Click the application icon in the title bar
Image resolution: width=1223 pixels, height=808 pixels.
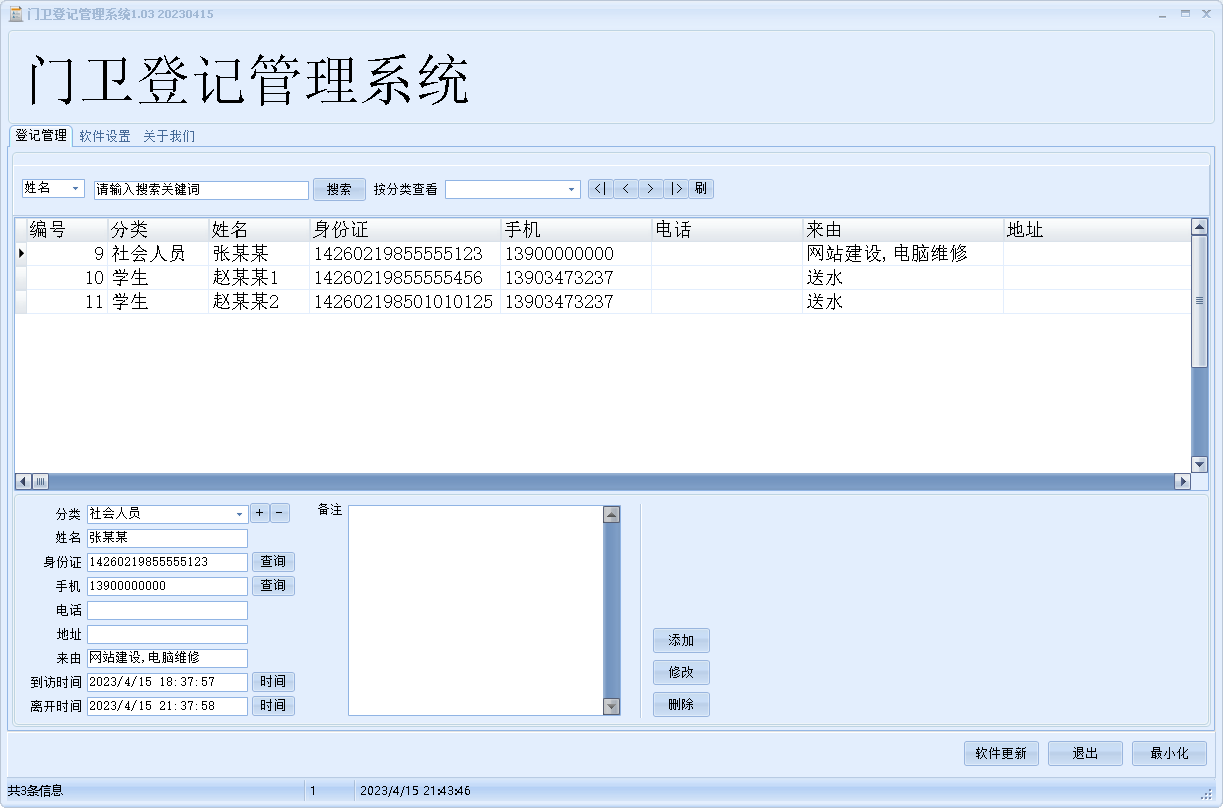14,12
